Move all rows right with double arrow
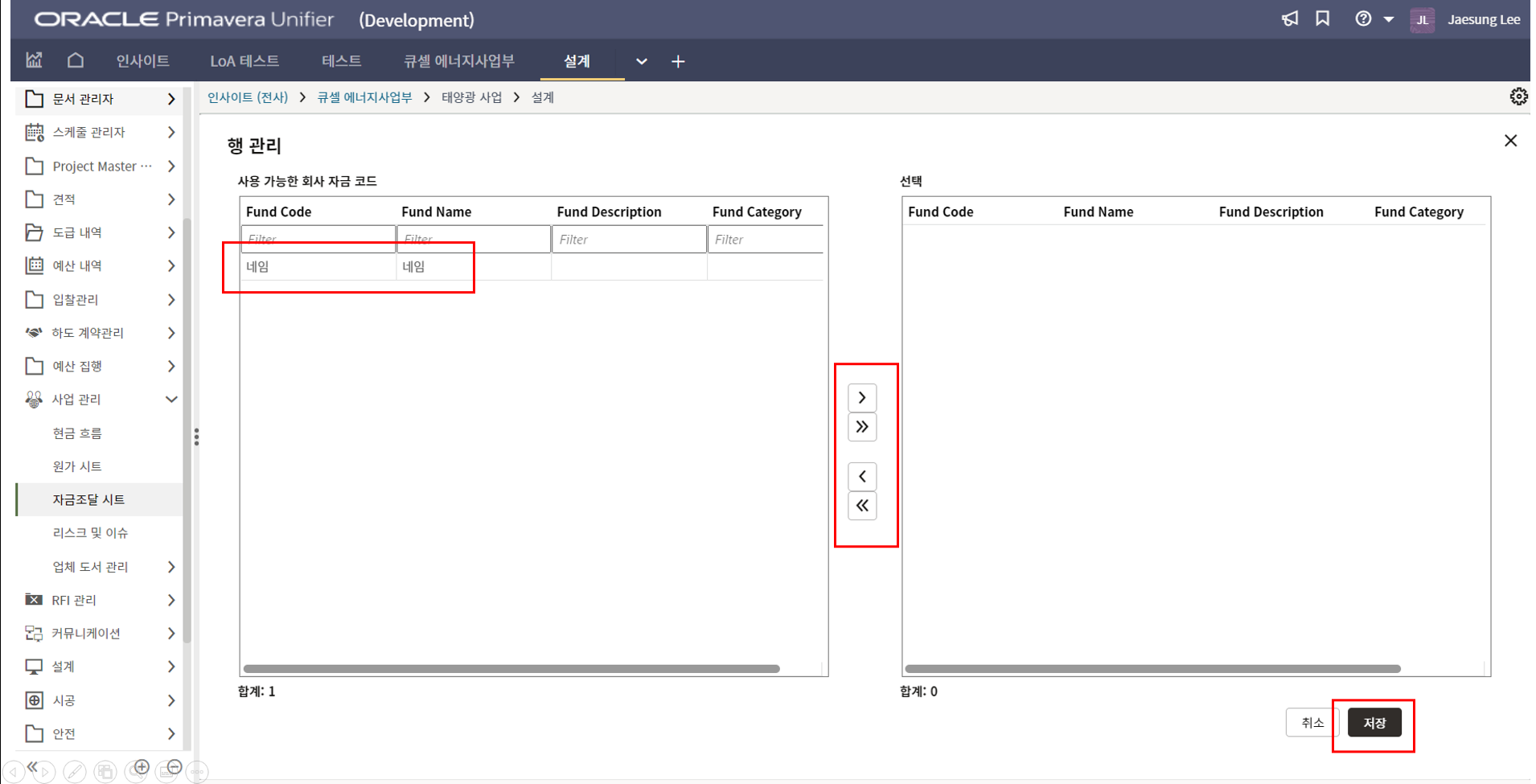Screen dimensions: 1536x784 pyautogui.click(x=861, y=427)
